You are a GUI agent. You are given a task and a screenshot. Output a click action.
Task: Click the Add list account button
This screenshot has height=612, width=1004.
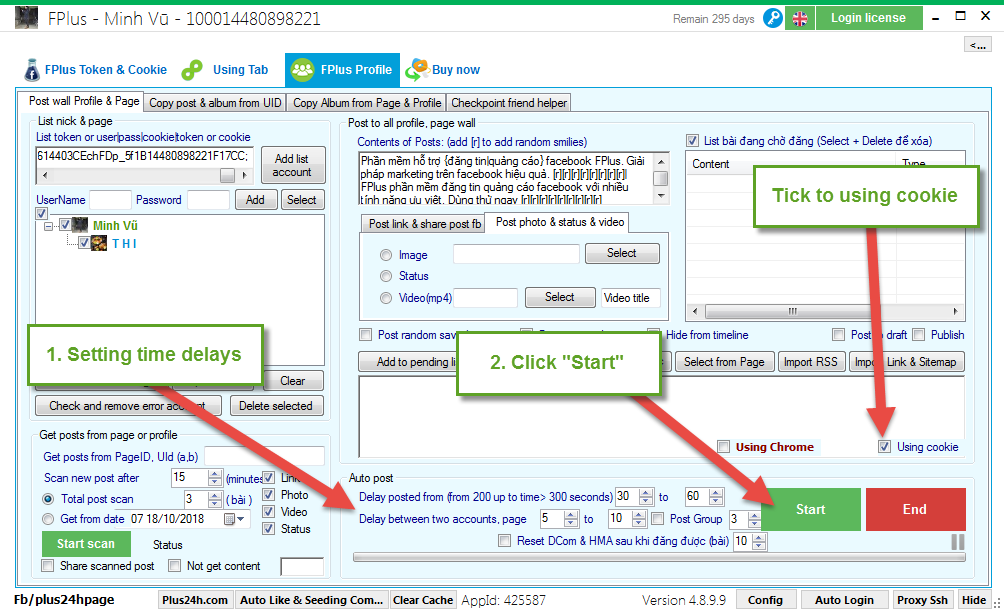[293, 165]
